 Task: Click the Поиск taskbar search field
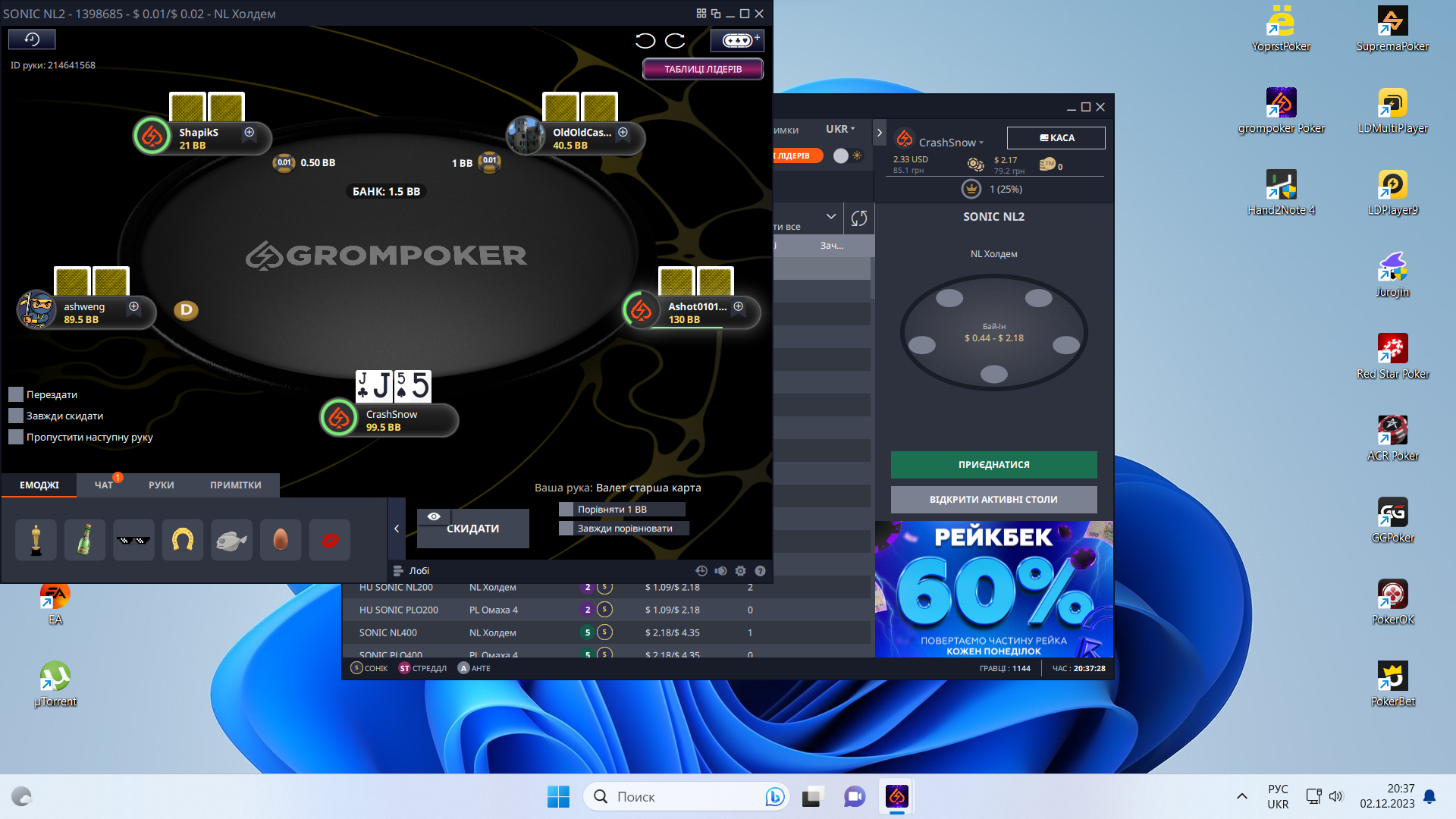pyautogui.click(x=686, y=797)
